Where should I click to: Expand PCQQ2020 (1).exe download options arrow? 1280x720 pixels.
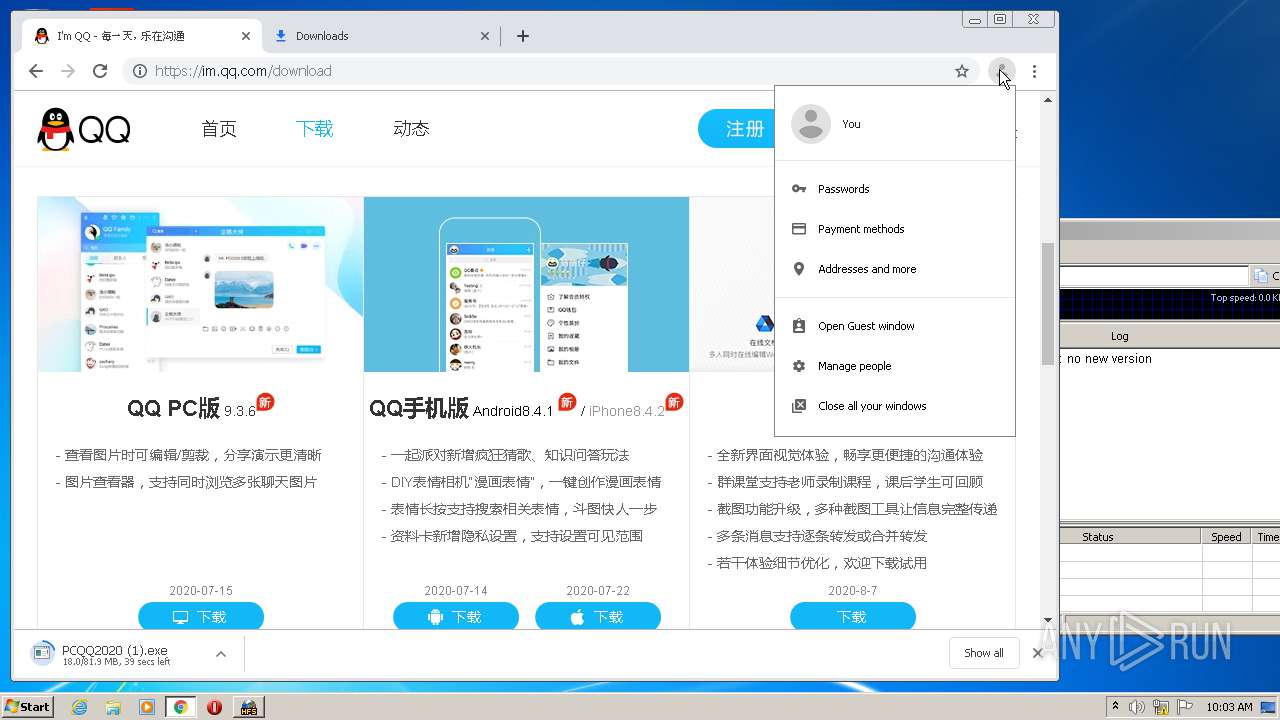[221, 654]
